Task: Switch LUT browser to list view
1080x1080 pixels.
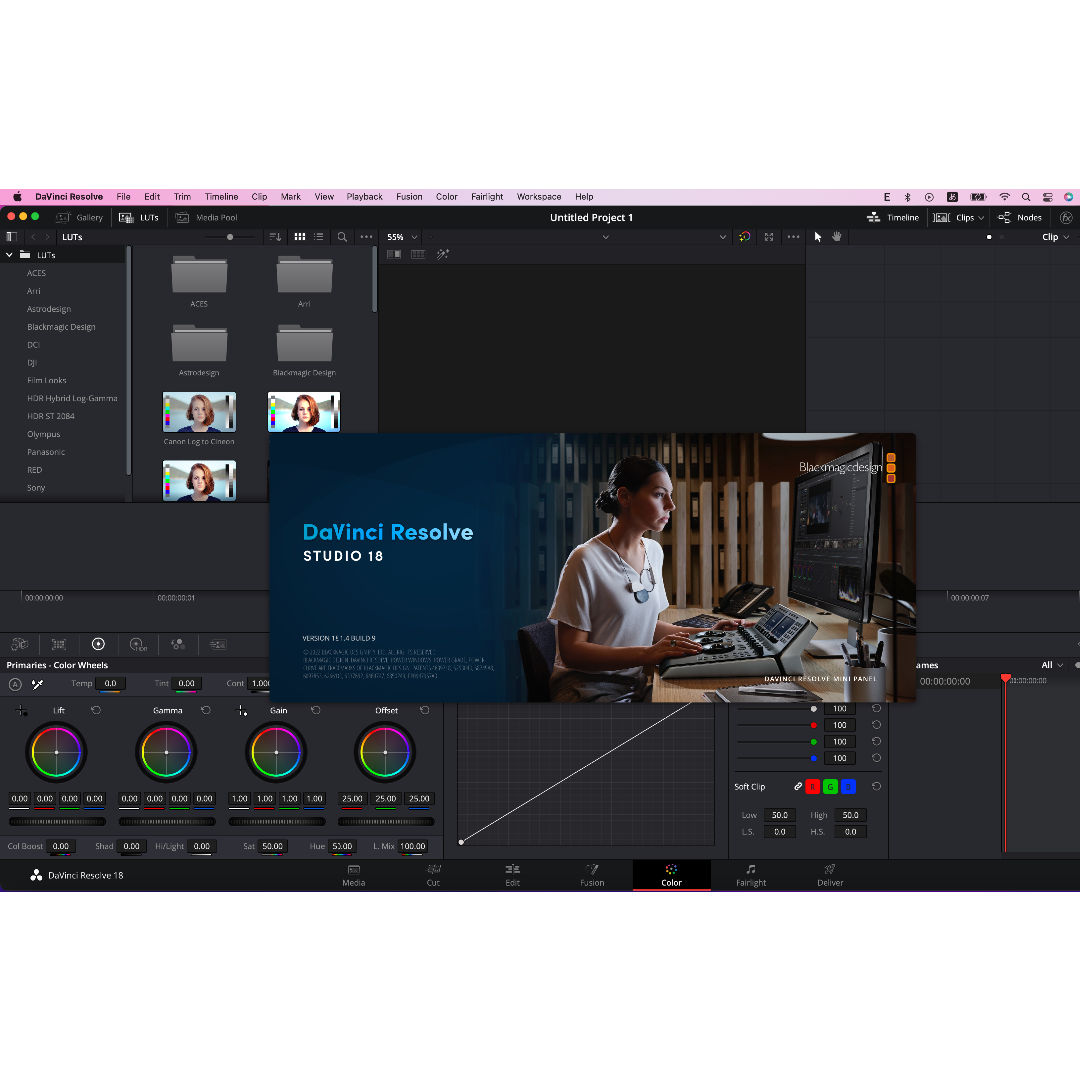Action: pyautogui.click(x=318, y=237)
